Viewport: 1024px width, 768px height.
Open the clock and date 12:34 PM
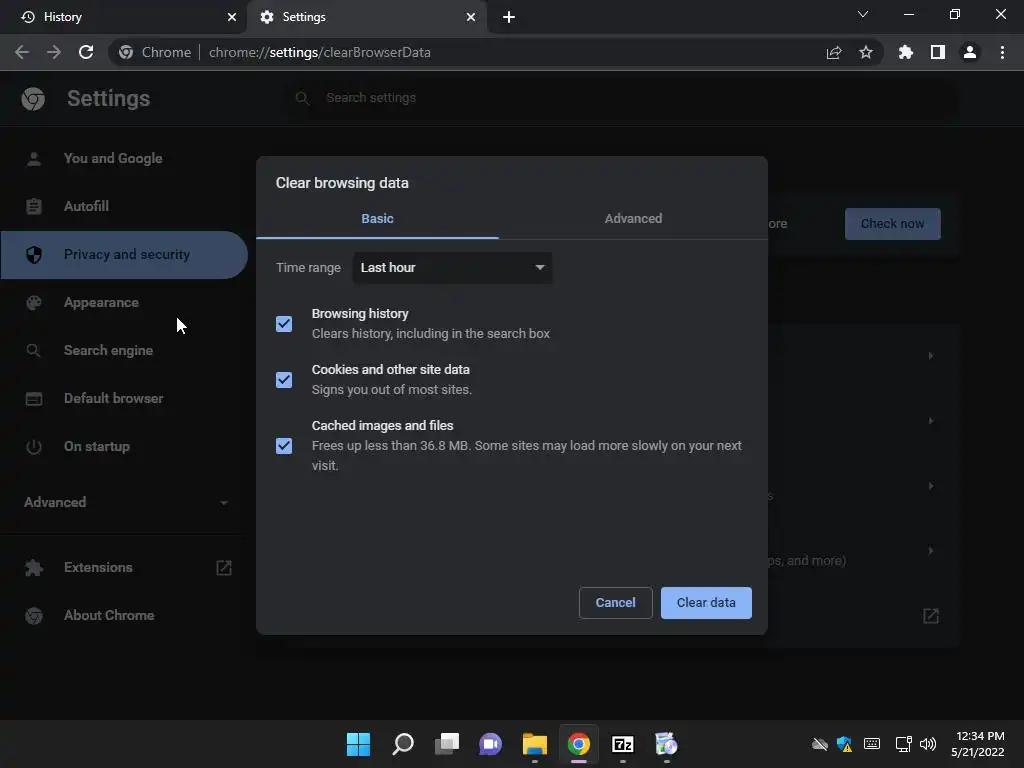click(978, 744)
